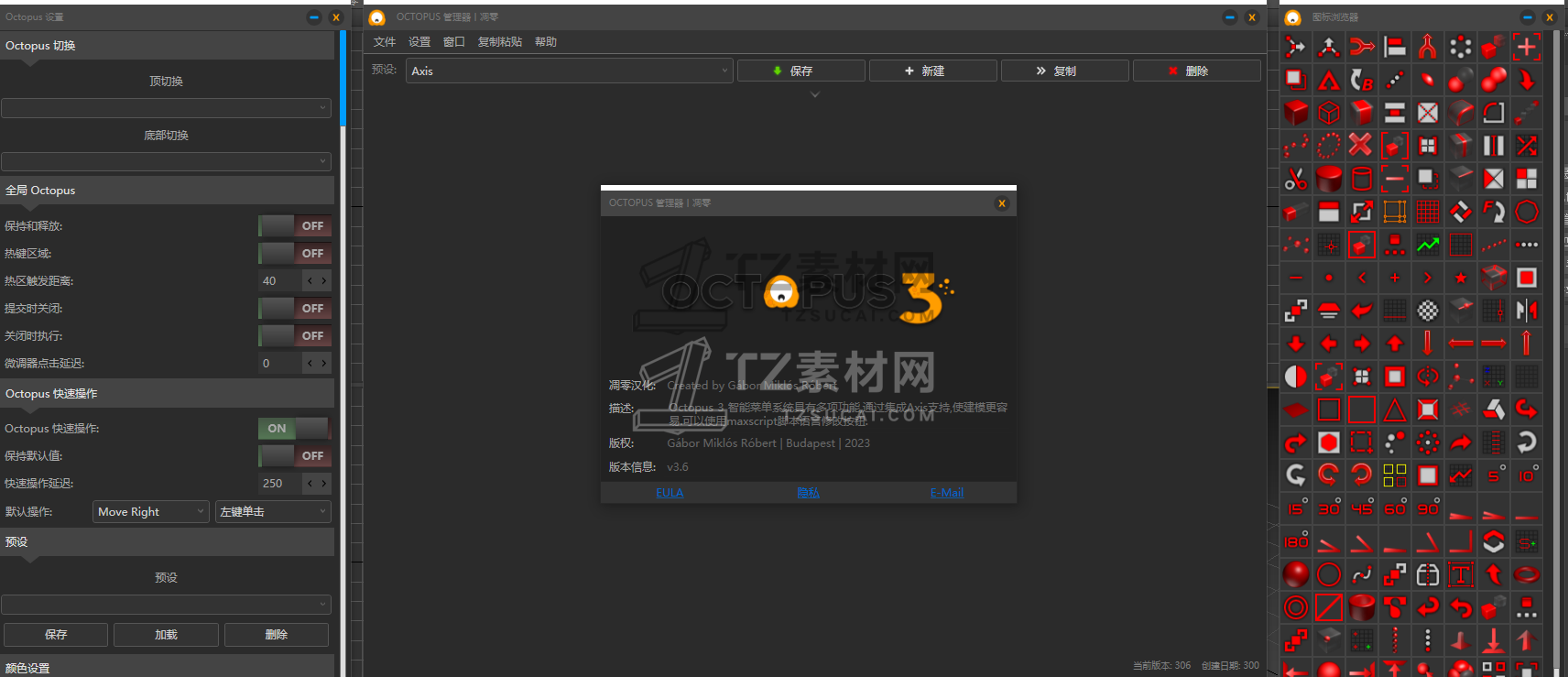Image resolution: width=1568 pixels, height=677 pixels.
Task: Close the OCTOPUS about dialog
Action: tap(1002, 203)
